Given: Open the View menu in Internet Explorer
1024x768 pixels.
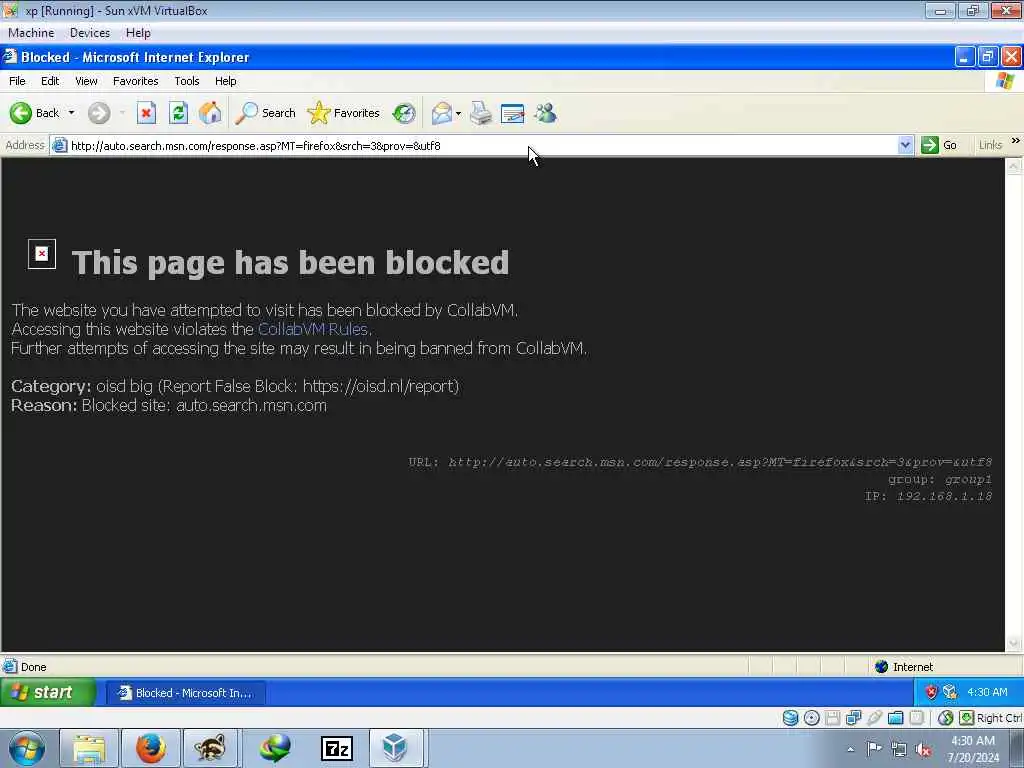Looking at the screenshot, I should [x=86, y=81].
